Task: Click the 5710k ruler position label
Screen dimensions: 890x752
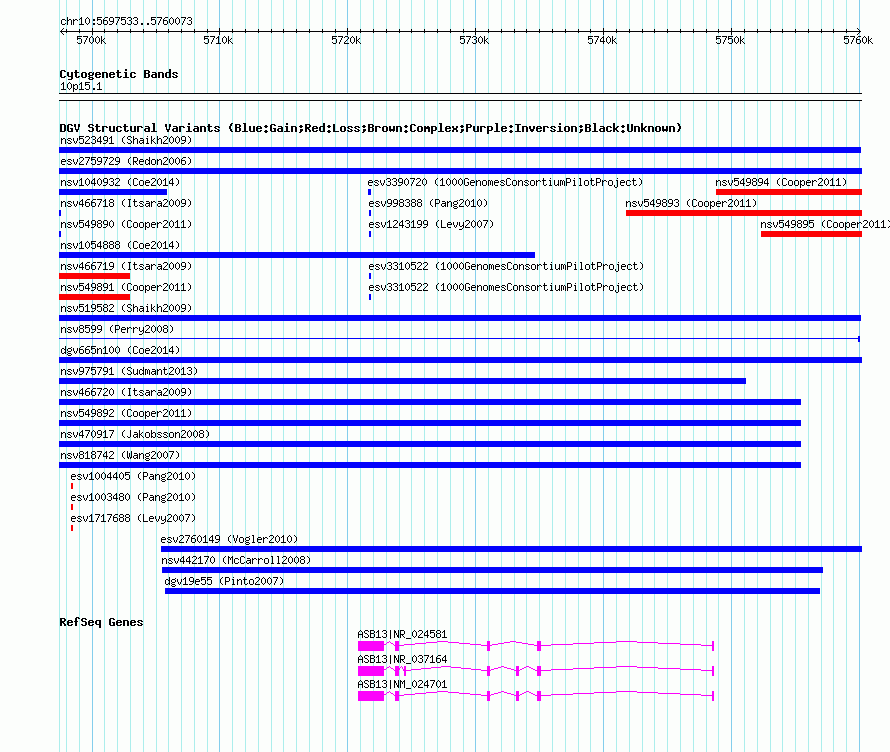Action: [x=219, y=40]
